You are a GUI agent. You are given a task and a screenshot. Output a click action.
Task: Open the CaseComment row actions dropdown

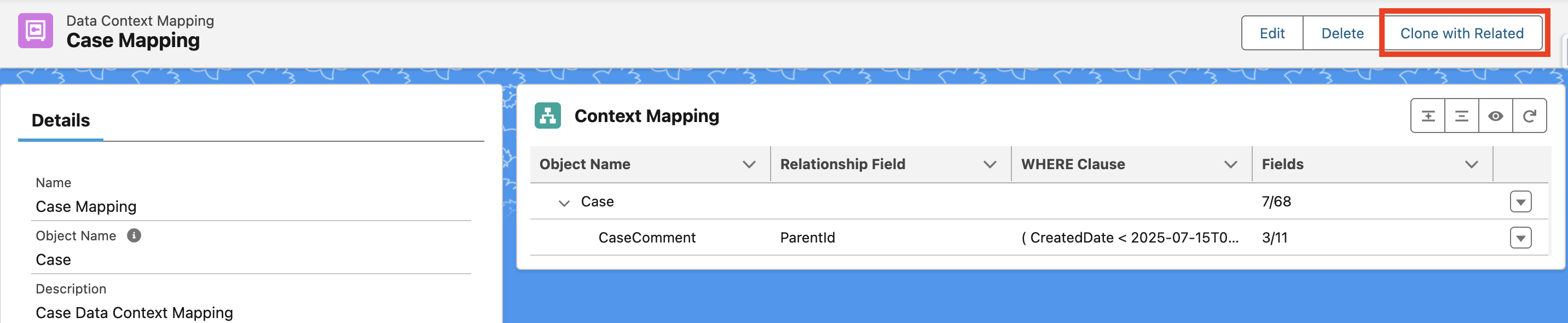click(x=1520, y=238)
